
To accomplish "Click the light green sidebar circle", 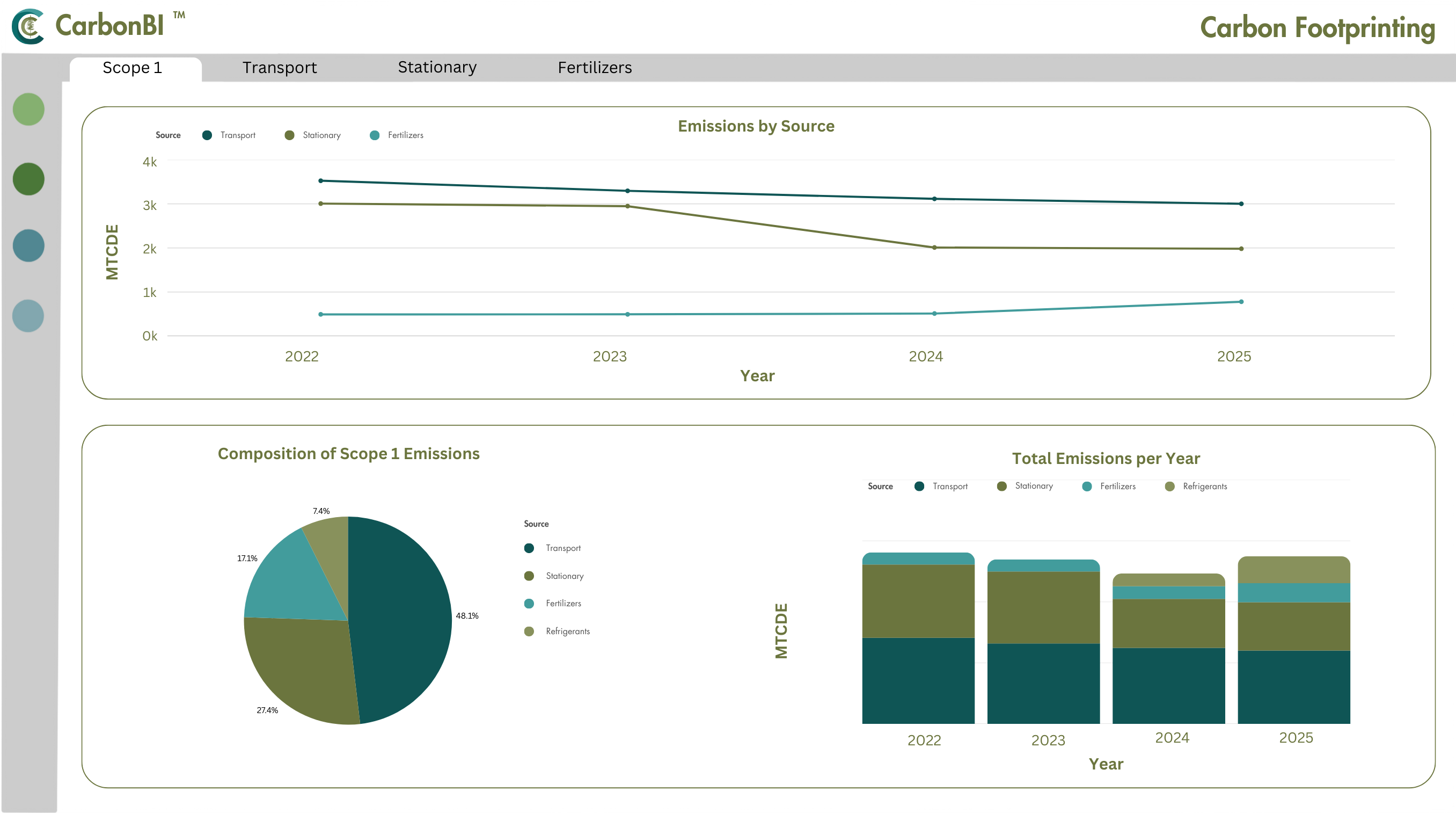I will pyautogui.click(x=28, y=109).
